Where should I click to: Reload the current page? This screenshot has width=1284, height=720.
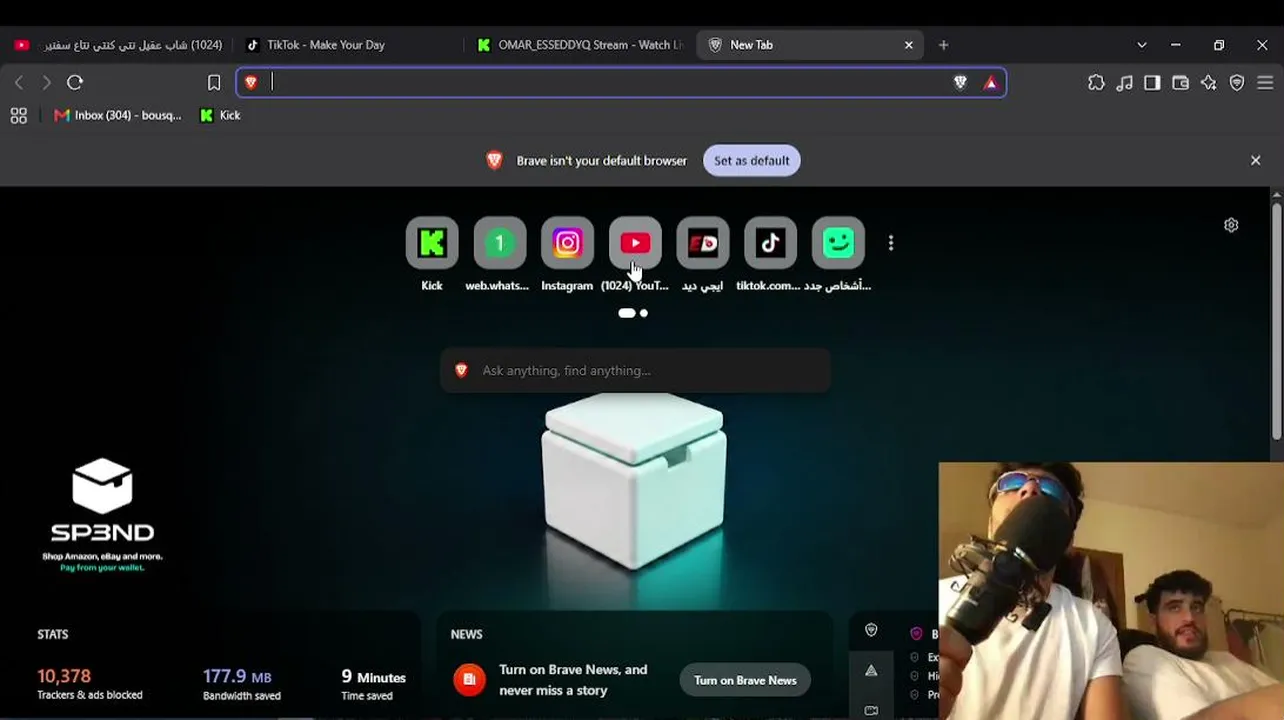tap(75, 83)
